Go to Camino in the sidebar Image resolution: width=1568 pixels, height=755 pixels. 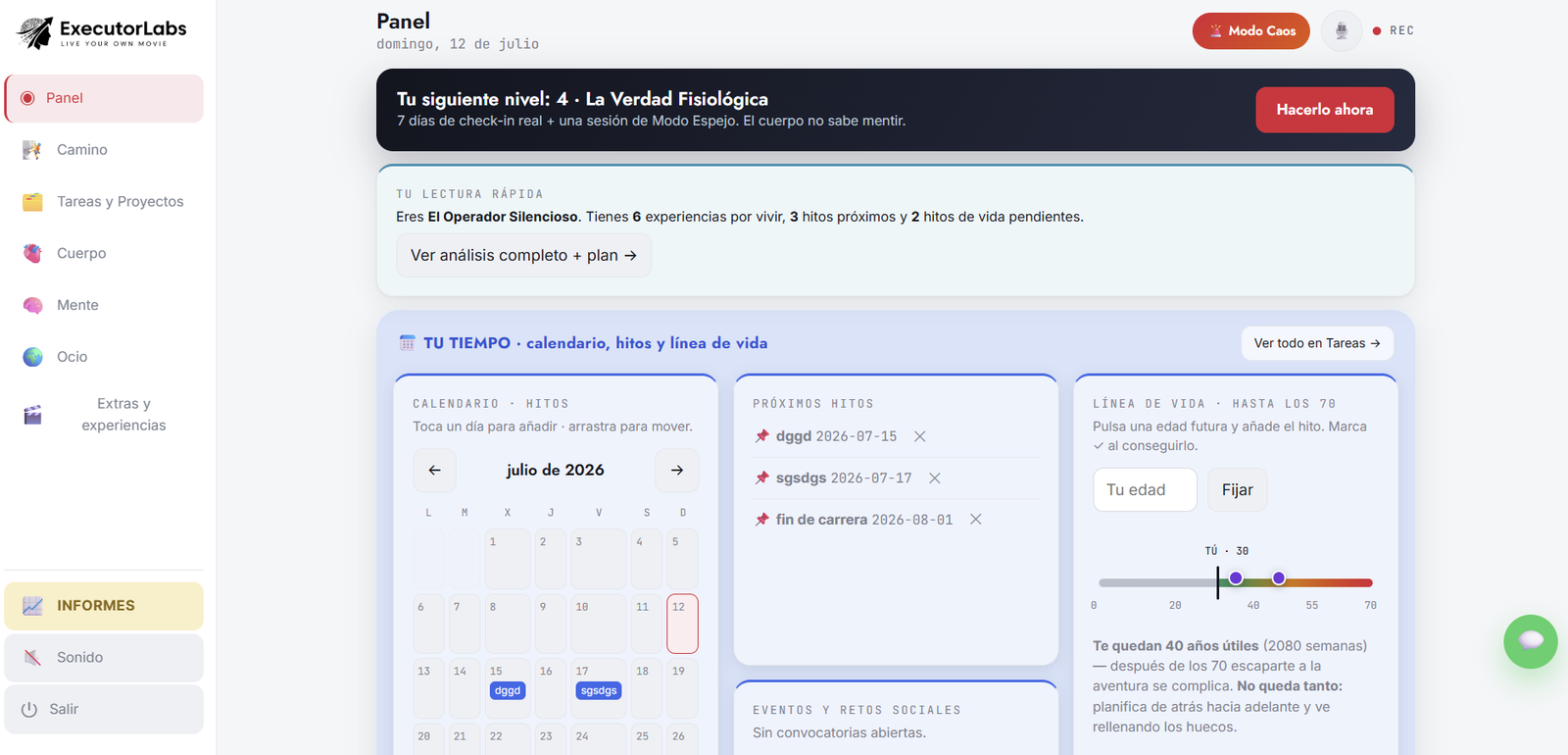pyautogui.click(x=104, y=150)
